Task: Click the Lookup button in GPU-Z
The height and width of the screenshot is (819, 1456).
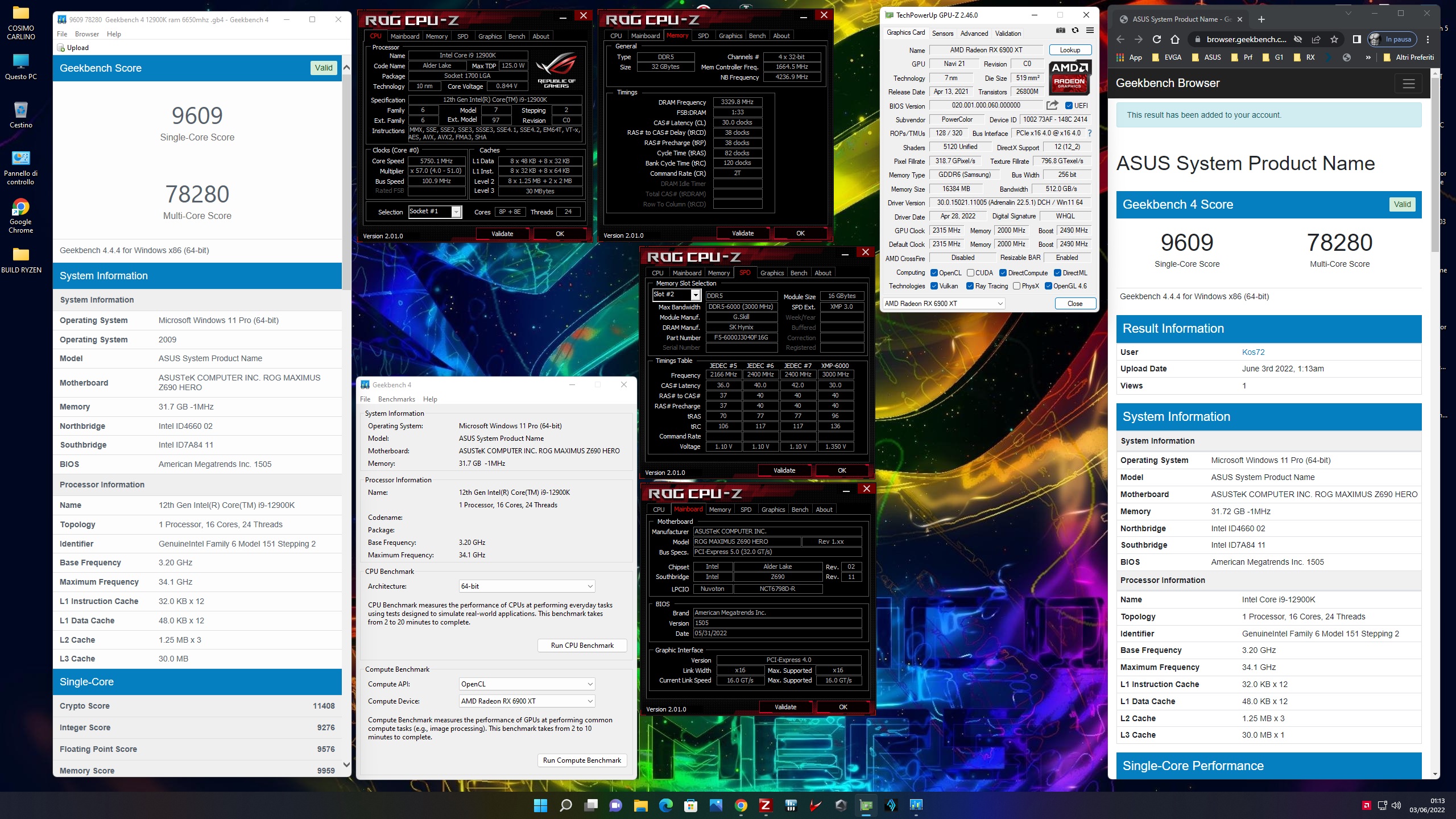Action: (1070, 50)
